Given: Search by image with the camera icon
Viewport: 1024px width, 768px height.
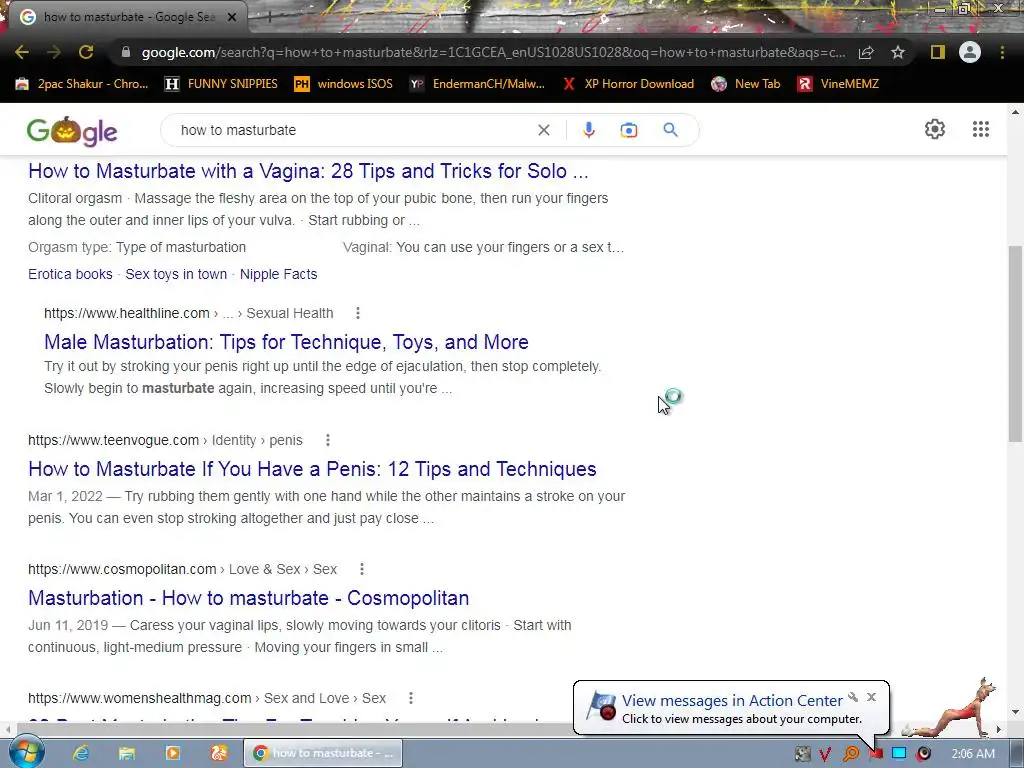Looking at the screenshot, I should [x=629, y=130].
